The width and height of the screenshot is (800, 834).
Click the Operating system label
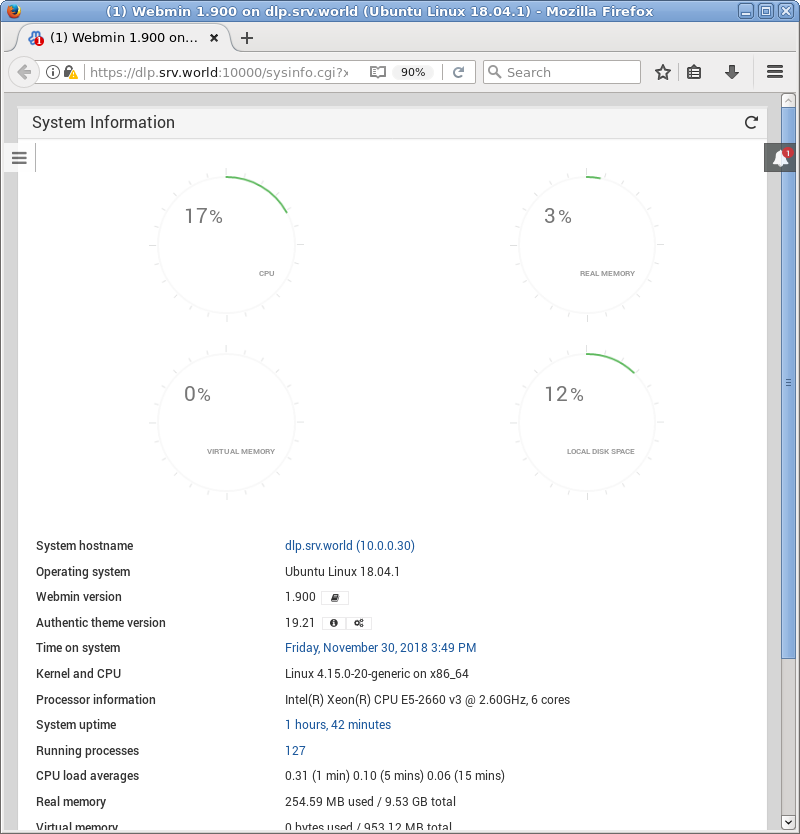(x=83, y=572)
